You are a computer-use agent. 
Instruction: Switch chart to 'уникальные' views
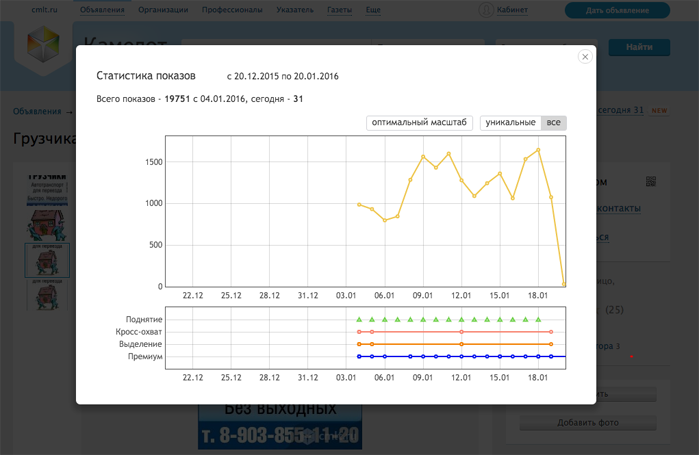coord(510,123)
